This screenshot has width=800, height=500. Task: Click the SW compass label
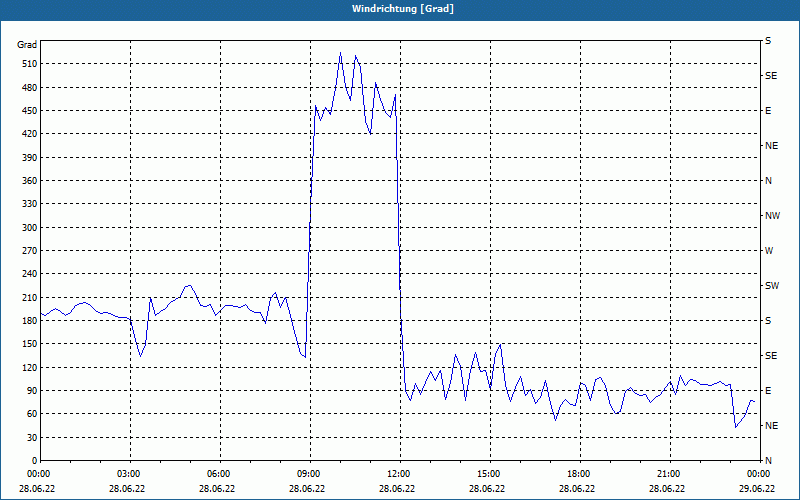(772, 286)
